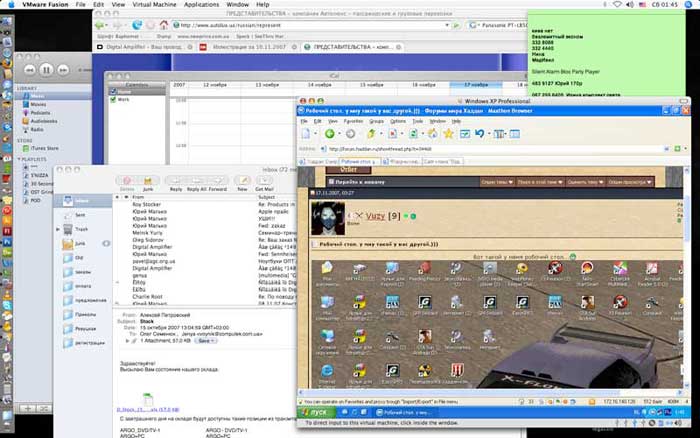This screenshot has width=700, height=438.
Task: Select Radio in the iTunes sidebar
Action: point(37,129)
